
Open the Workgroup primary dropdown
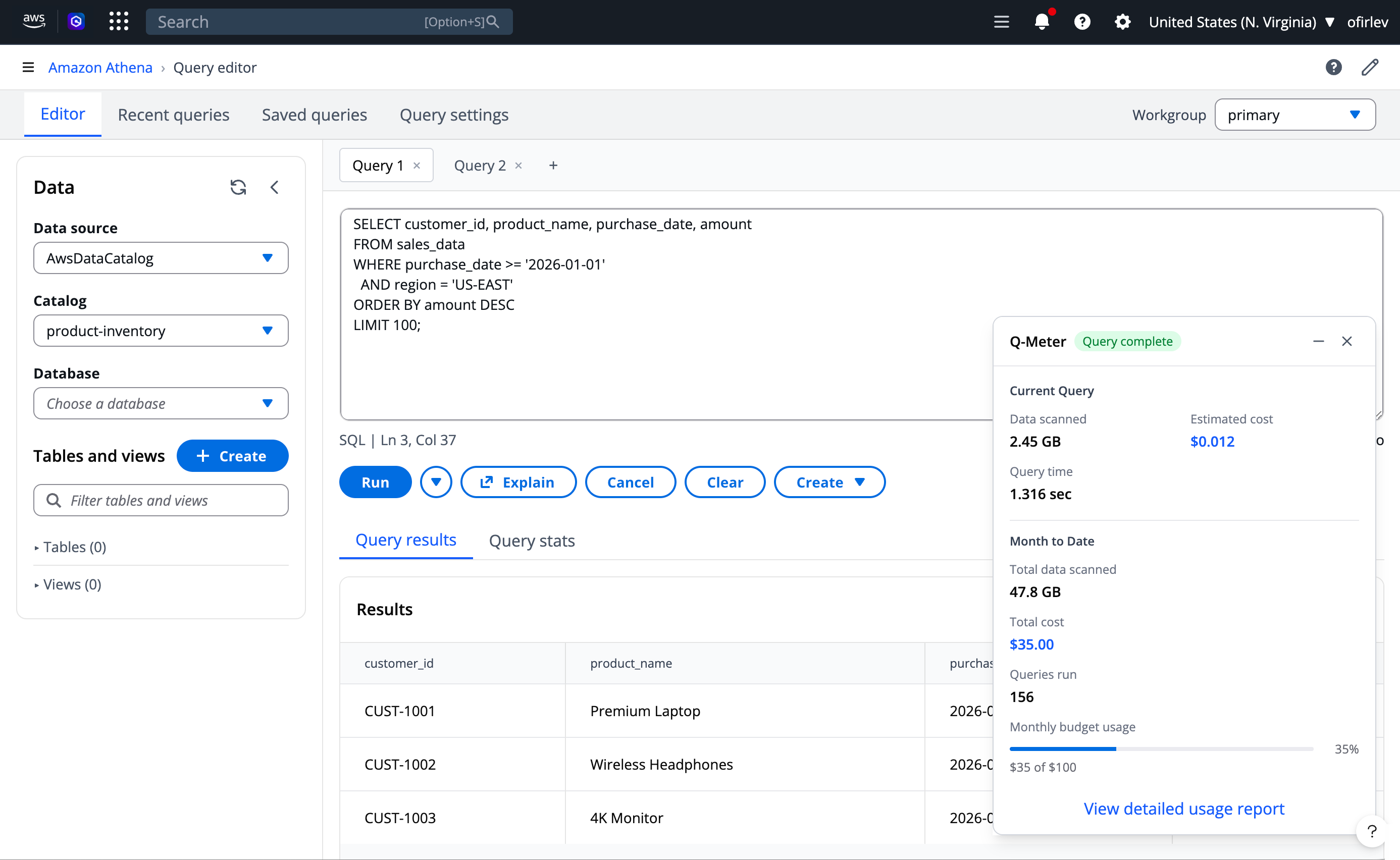coord(1294,115)
